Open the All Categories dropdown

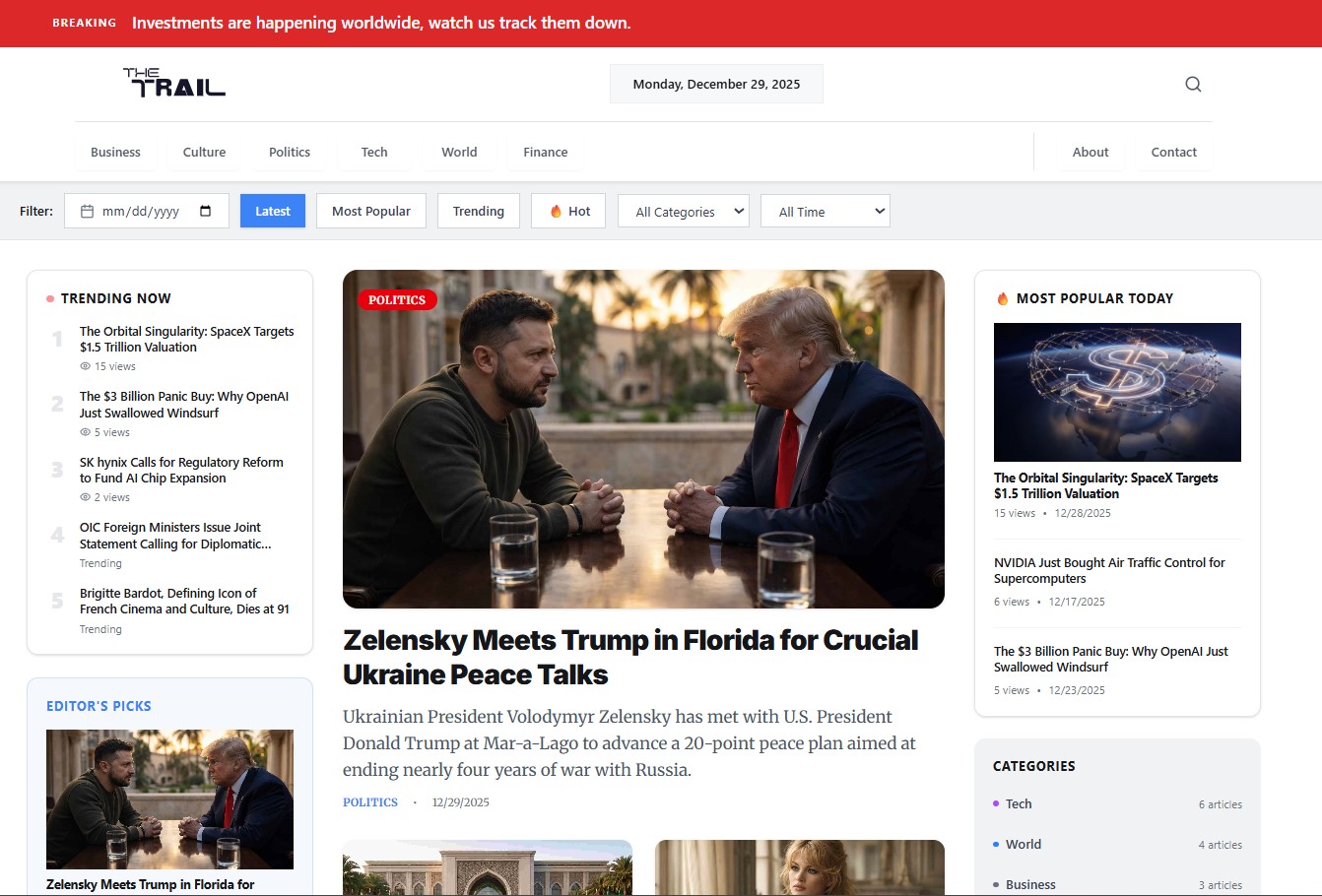[x=683, y=210]
